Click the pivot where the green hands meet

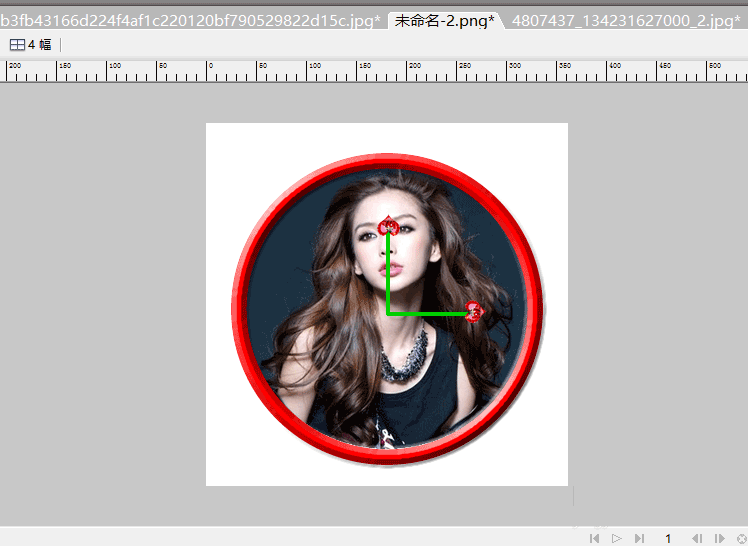click(x=388, y=314)
